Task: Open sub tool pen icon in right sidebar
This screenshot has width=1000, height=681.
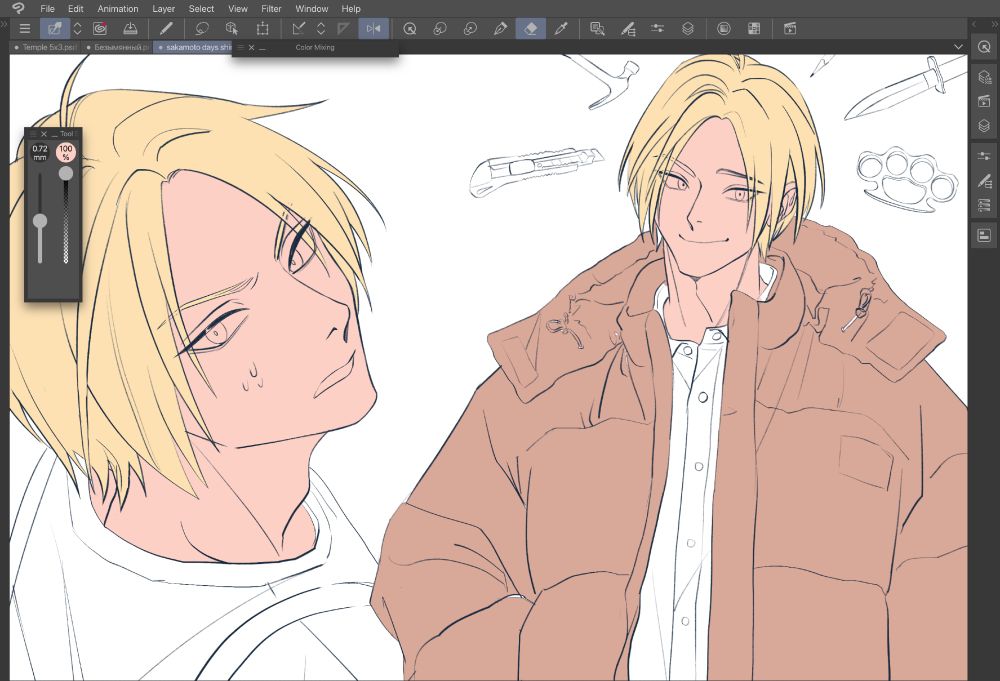Action: (x=984, y=181)
